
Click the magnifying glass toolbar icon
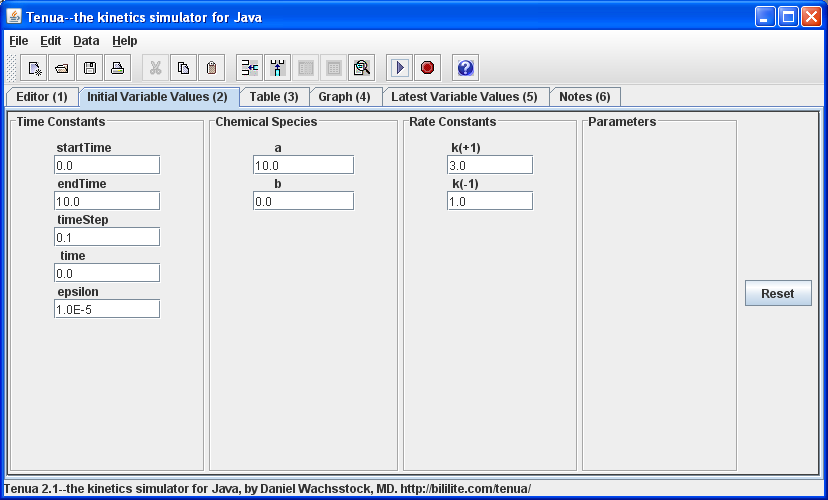click(362, 68)
